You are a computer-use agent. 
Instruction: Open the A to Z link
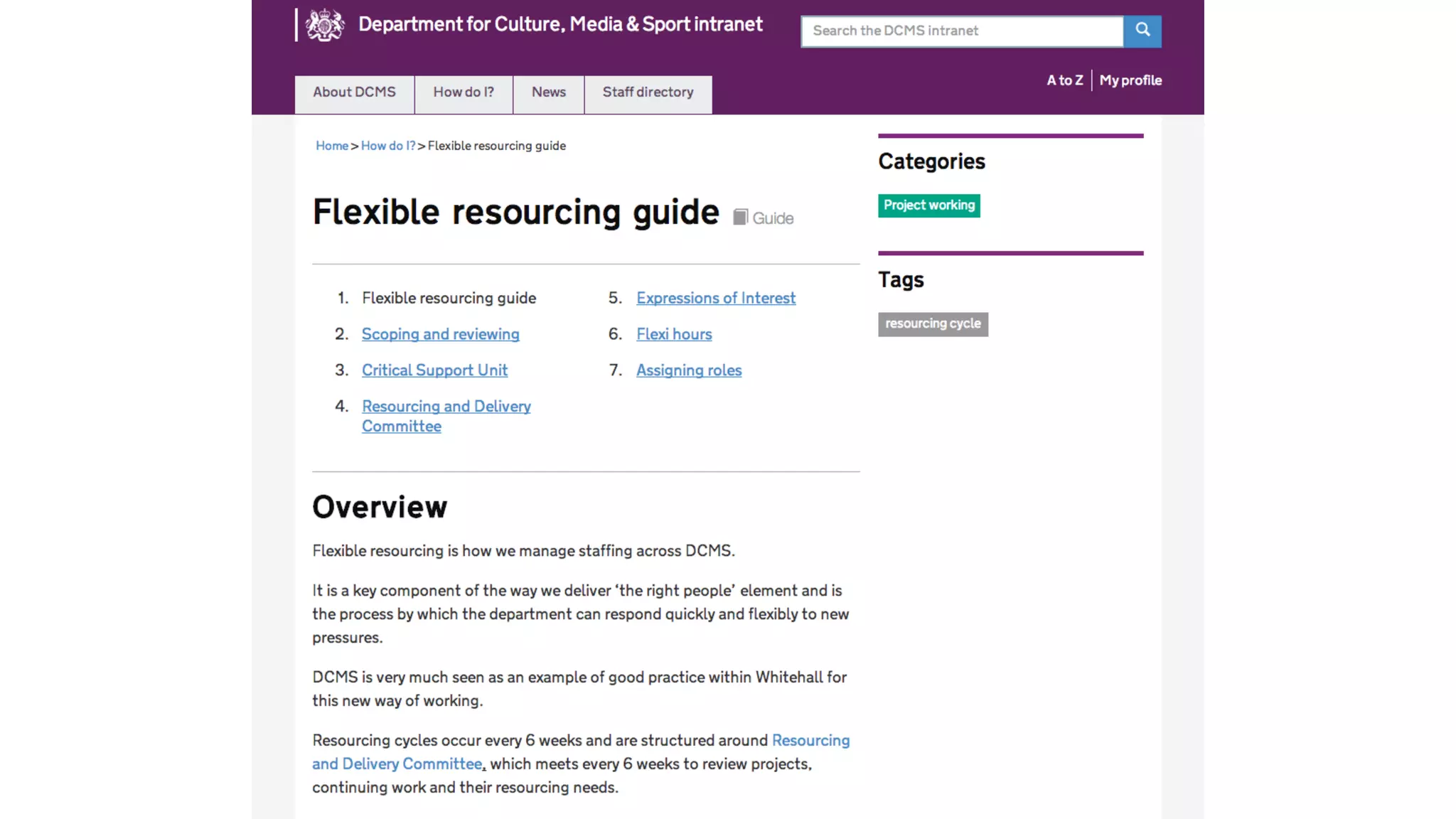pos(1064,80)
